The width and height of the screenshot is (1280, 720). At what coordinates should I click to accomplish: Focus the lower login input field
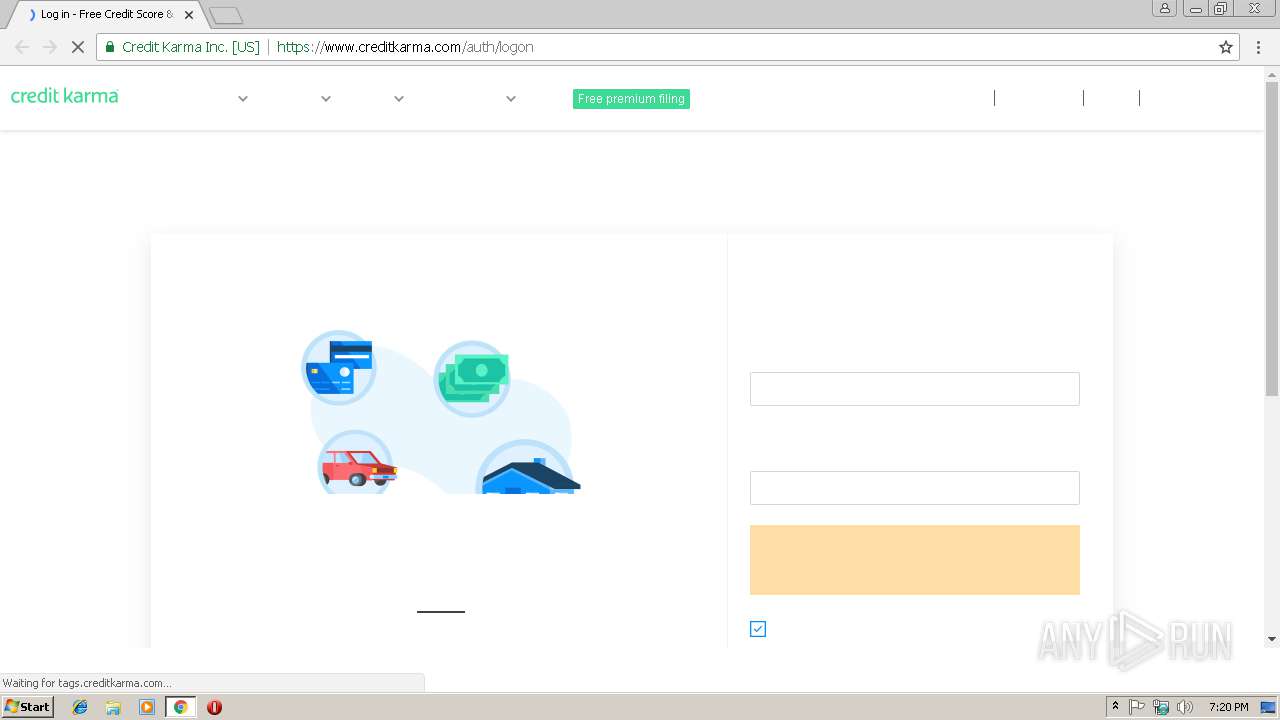(x=915, y=488)
